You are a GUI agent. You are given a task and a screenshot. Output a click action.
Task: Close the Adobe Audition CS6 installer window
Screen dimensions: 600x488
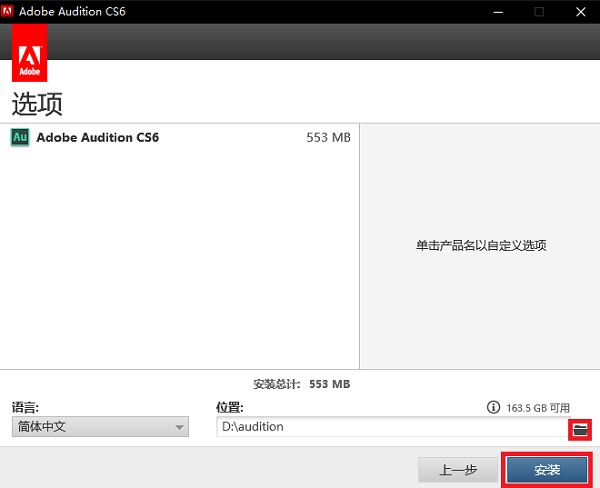pos(580,12)
